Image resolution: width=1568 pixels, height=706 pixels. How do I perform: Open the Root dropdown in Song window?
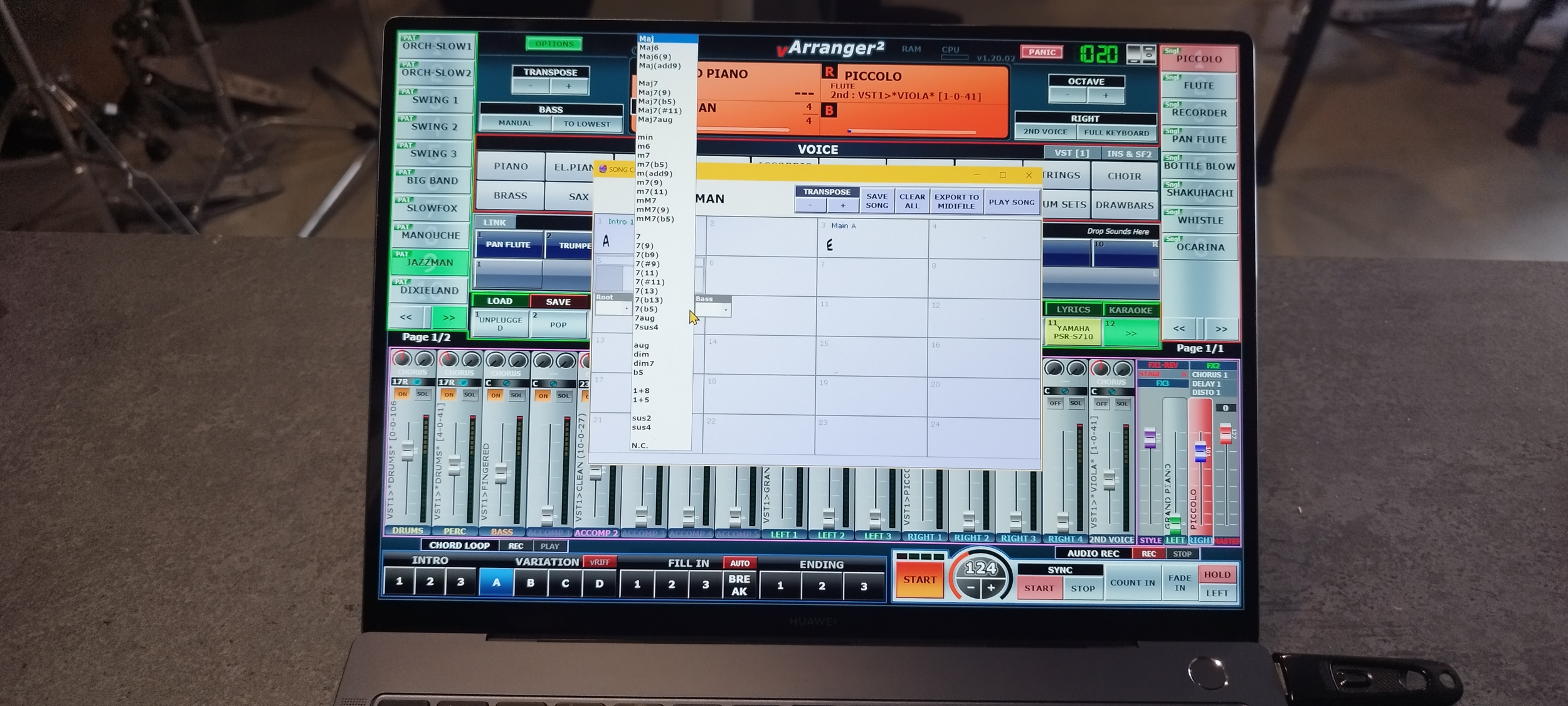pos(613,308)
